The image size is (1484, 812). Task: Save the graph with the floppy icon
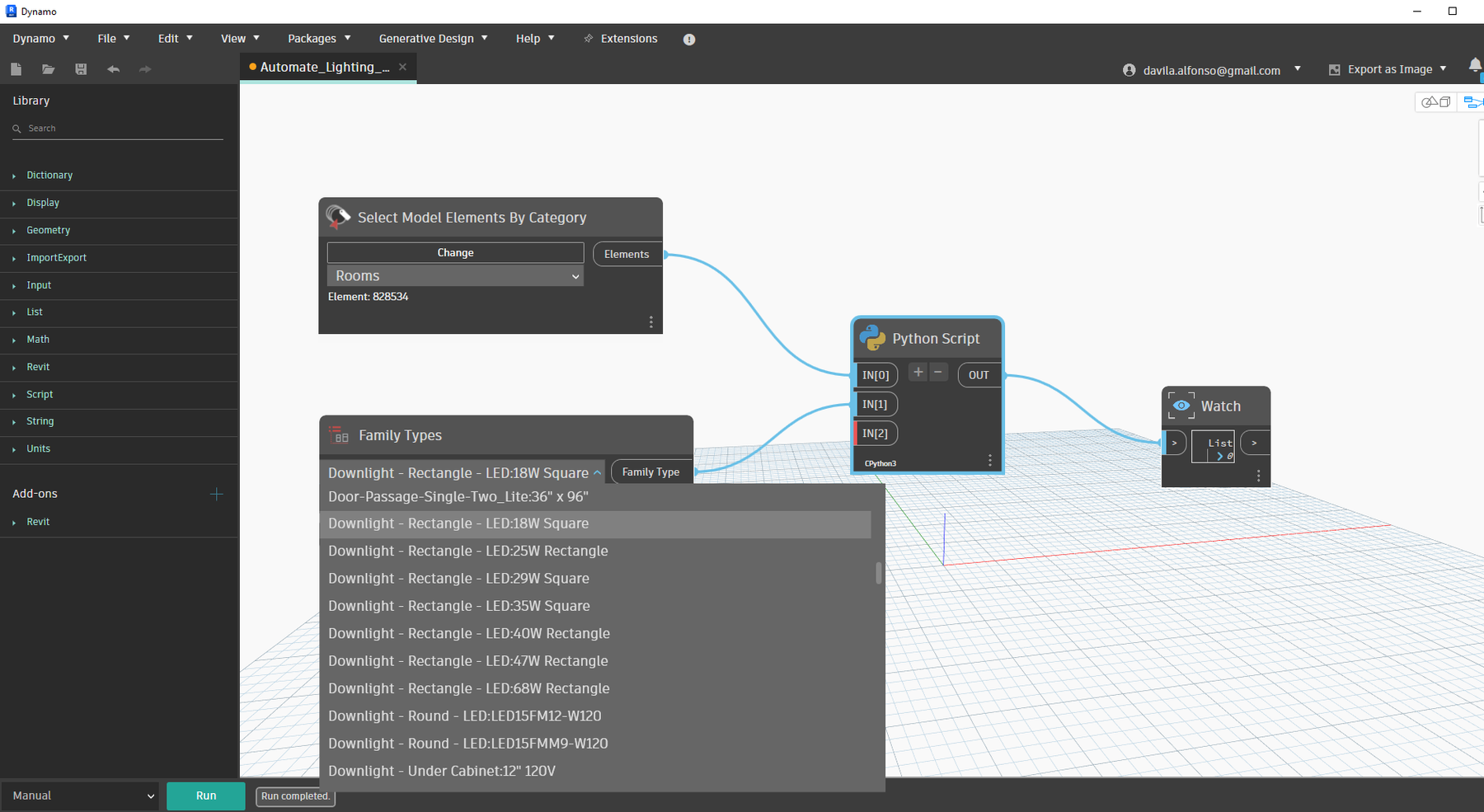[81, 69]
